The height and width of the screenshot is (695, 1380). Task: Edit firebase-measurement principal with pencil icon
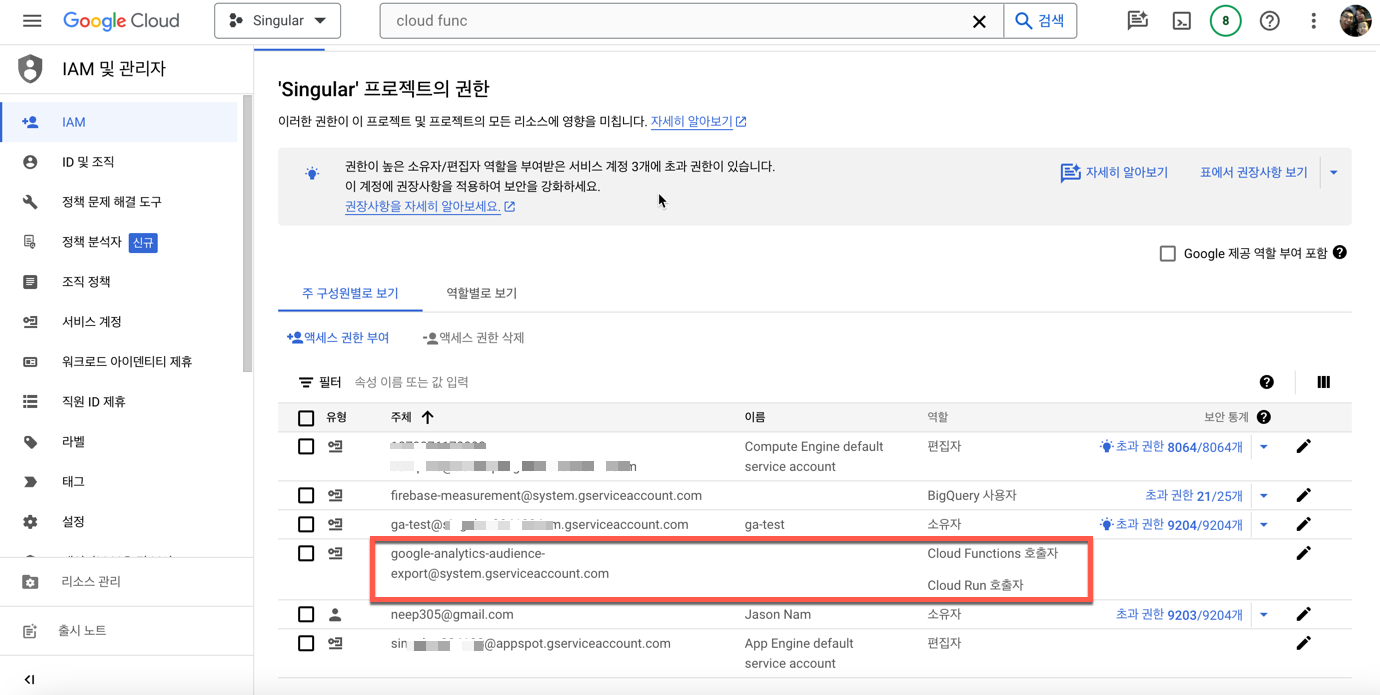(1303, 495)
